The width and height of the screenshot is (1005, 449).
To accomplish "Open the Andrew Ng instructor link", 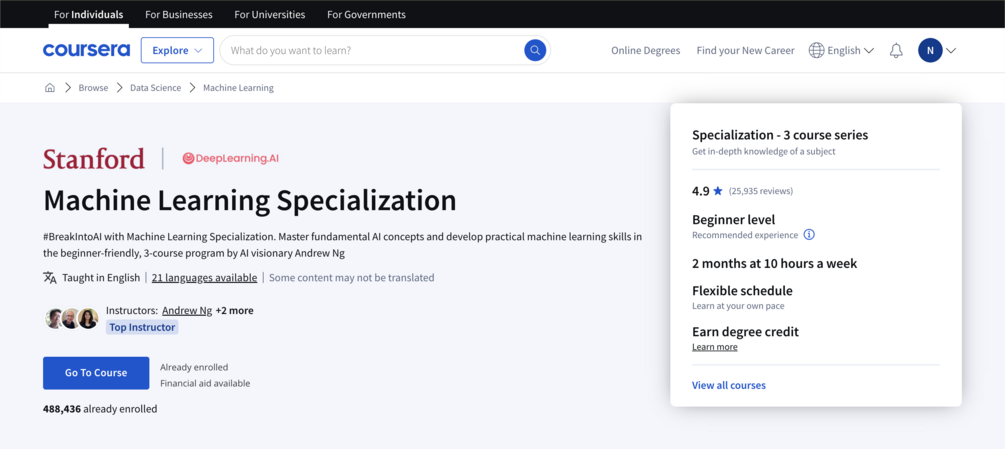I will [x=187, y=311].
